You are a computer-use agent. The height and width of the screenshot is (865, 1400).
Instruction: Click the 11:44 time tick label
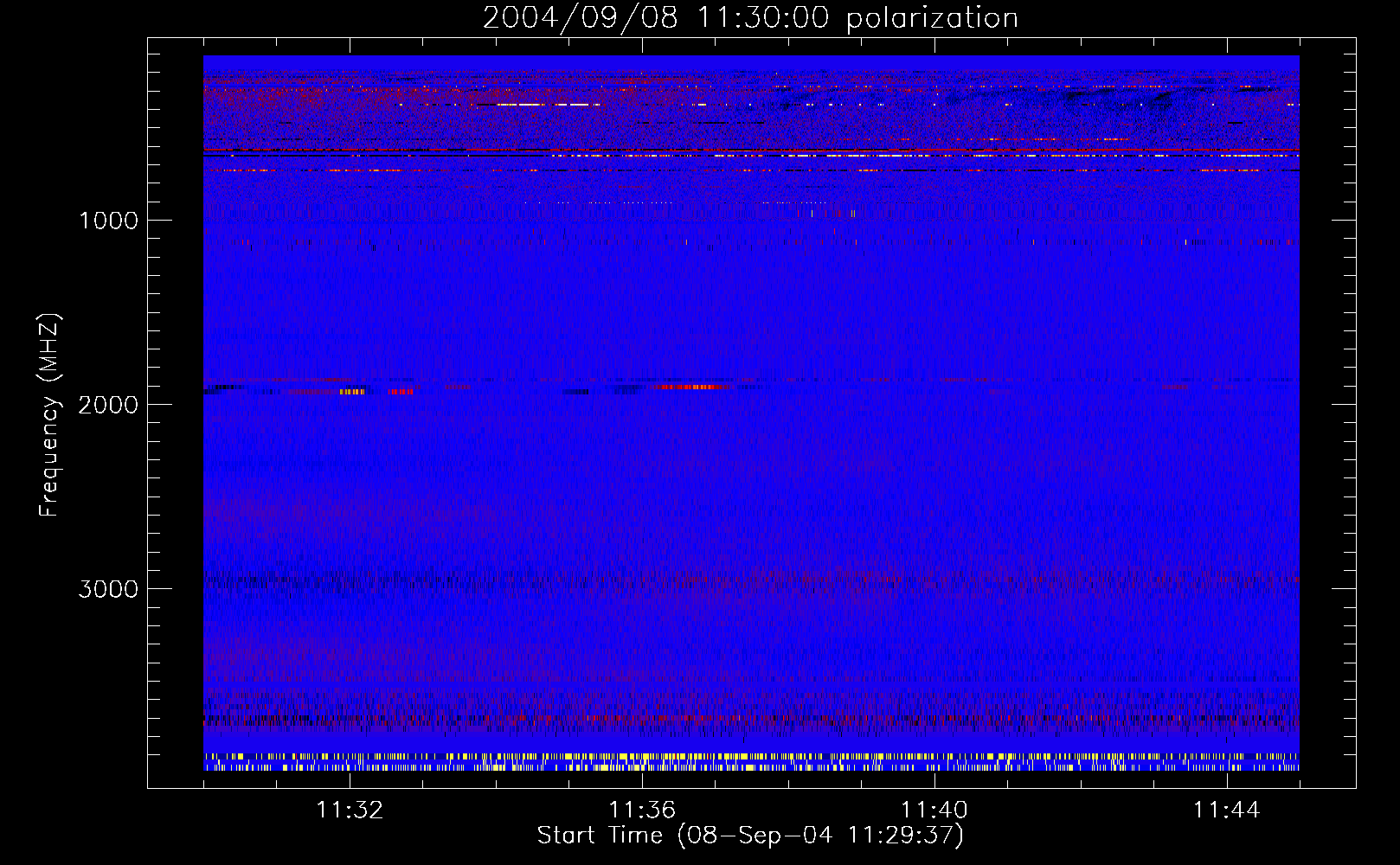(1227, 811)
